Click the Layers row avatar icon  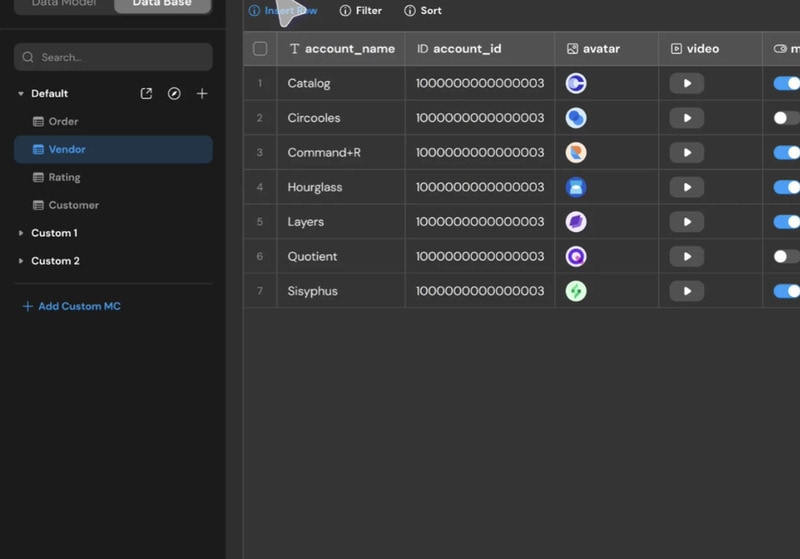(x=576, y=222)
